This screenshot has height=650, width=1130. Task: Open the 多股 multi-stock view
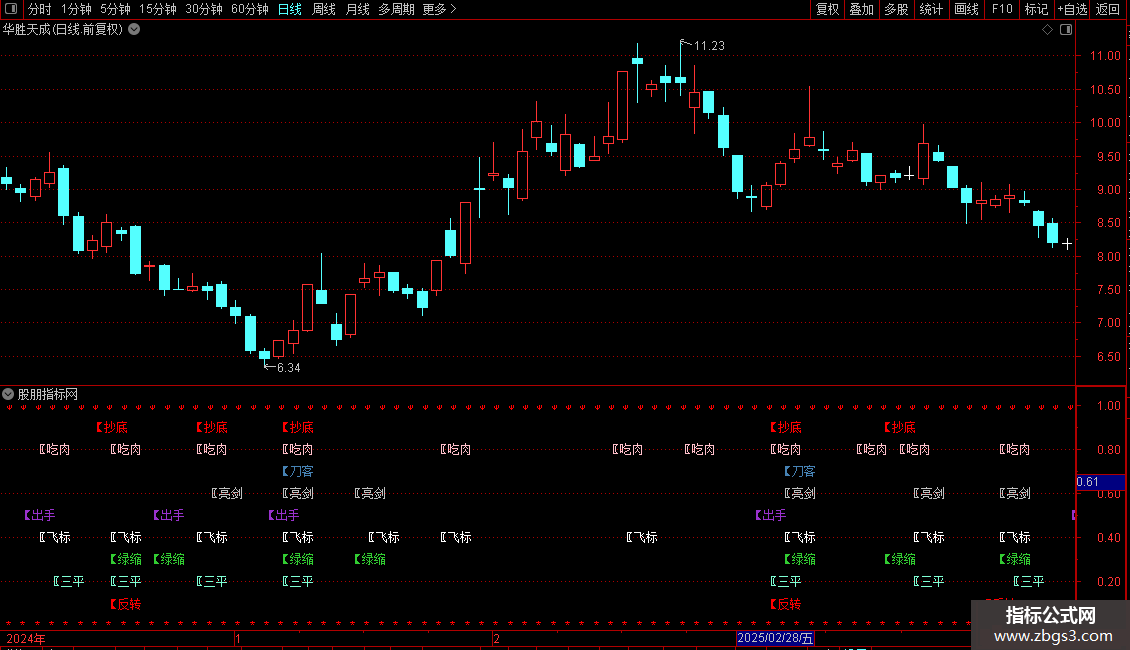(896, 9)
